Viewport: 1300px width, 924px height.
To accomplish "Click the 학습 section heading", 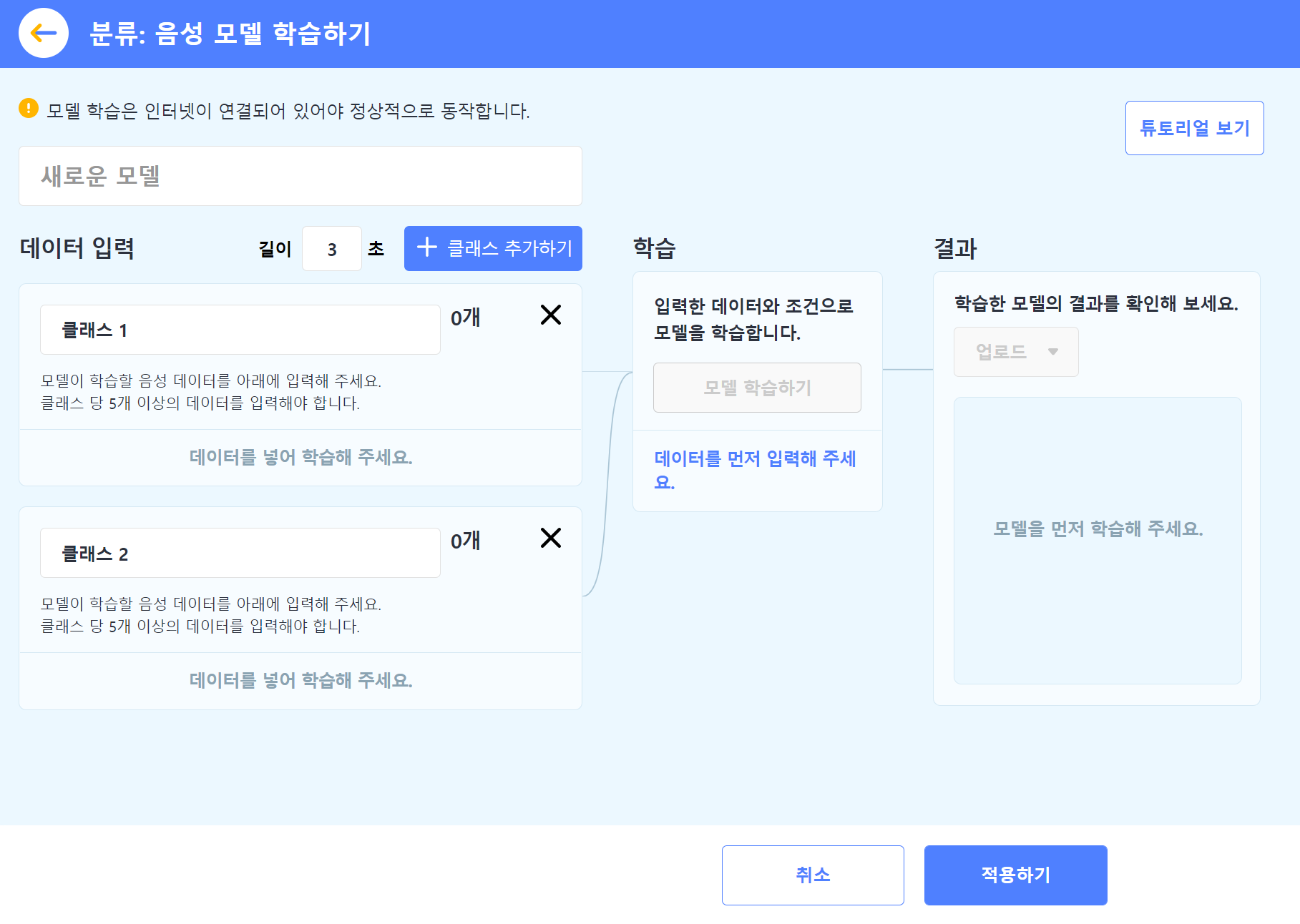I will (654, 248).
